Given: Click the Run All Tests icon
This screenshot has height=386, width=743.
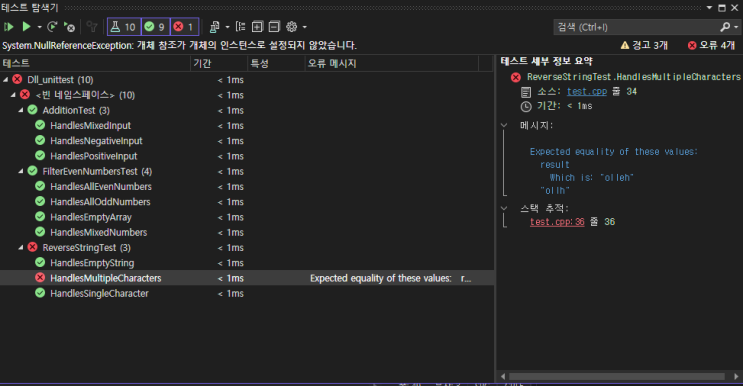Looking at the screenshot, I should click(x=9, y=27).
